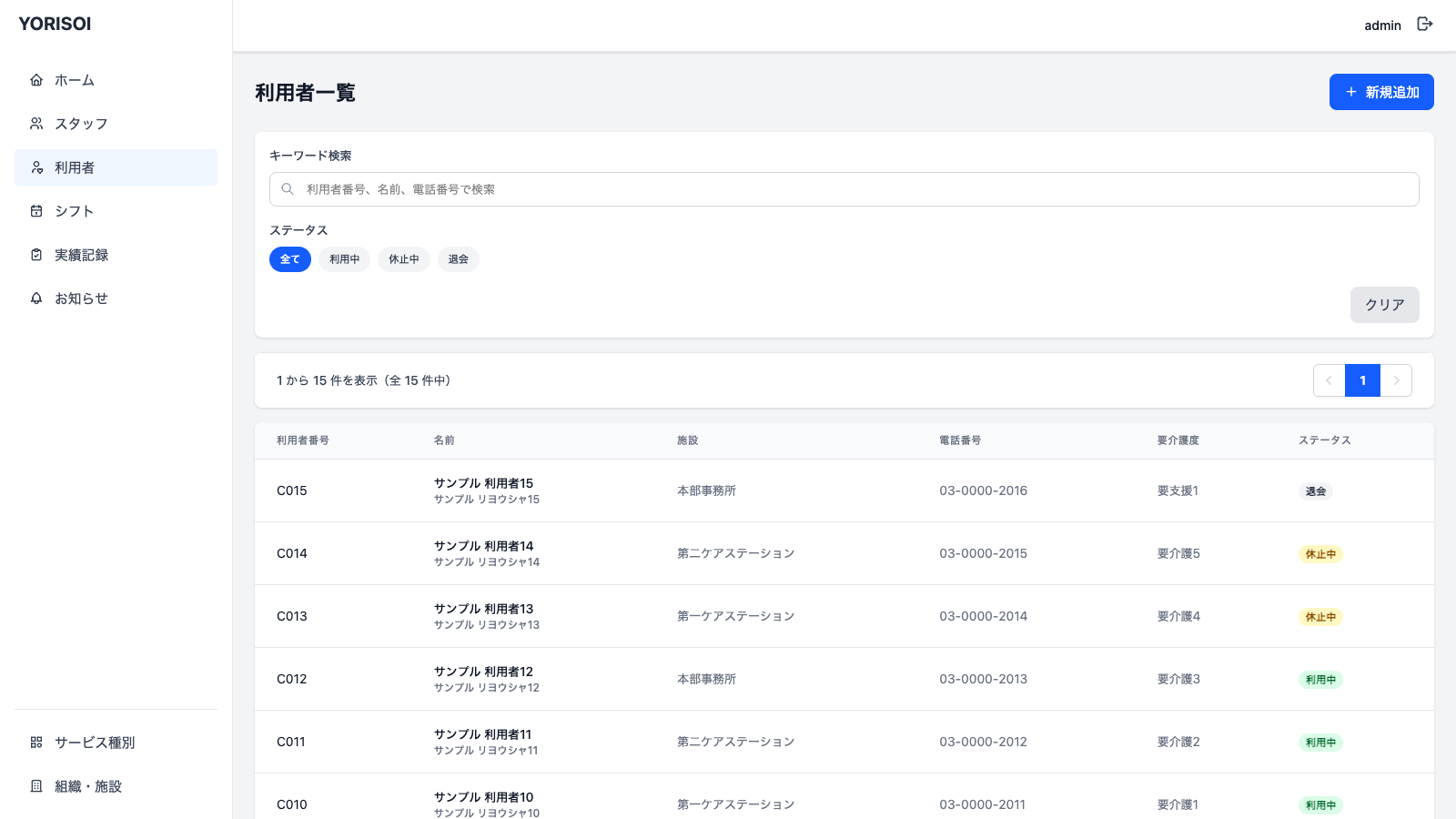Open the 実績記録 menu item
The image size is (1456, 819).
116,255
